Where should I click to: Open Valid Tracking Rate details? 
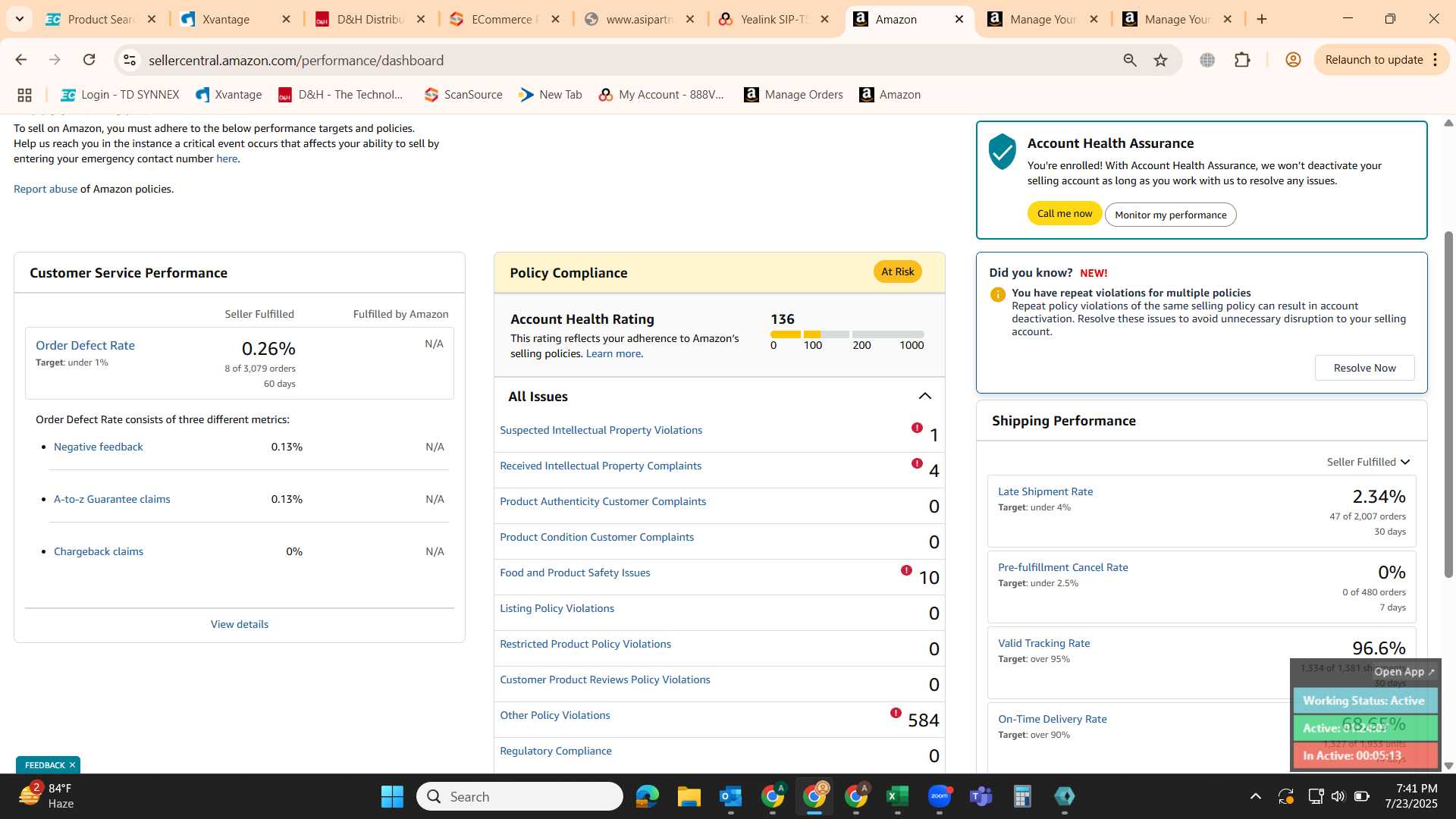point(1043,643)
